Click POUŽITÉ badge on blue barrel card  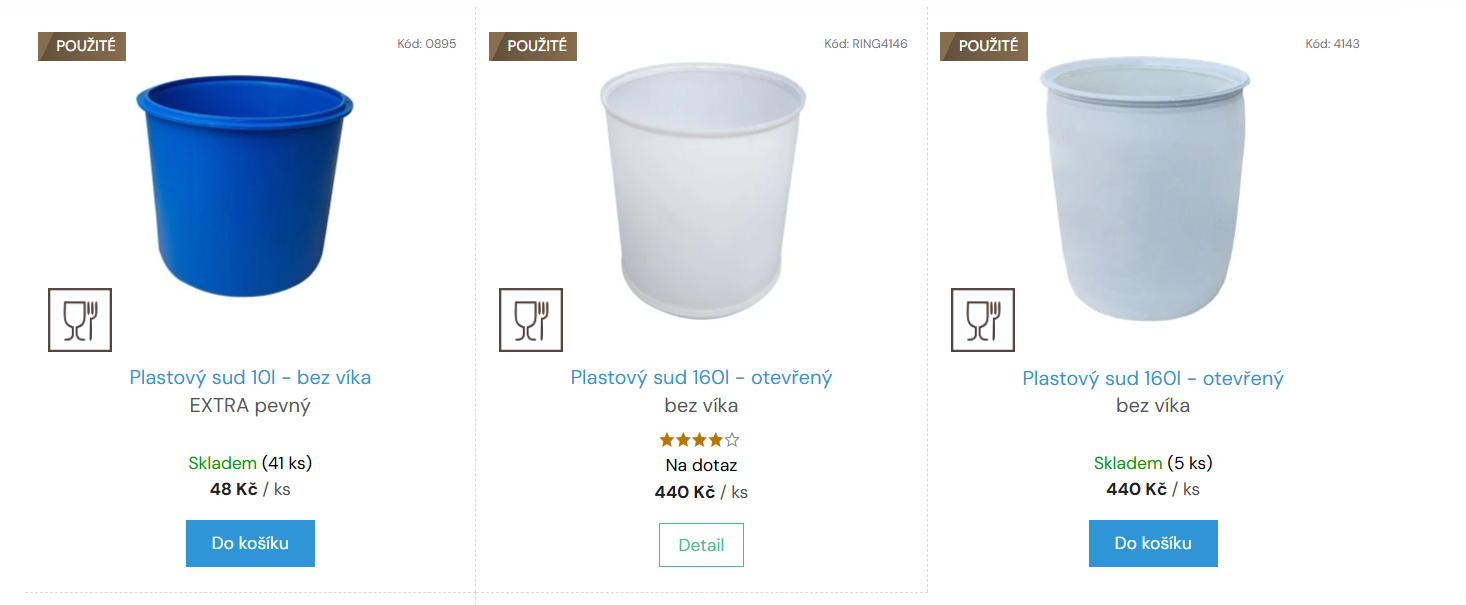84,46
